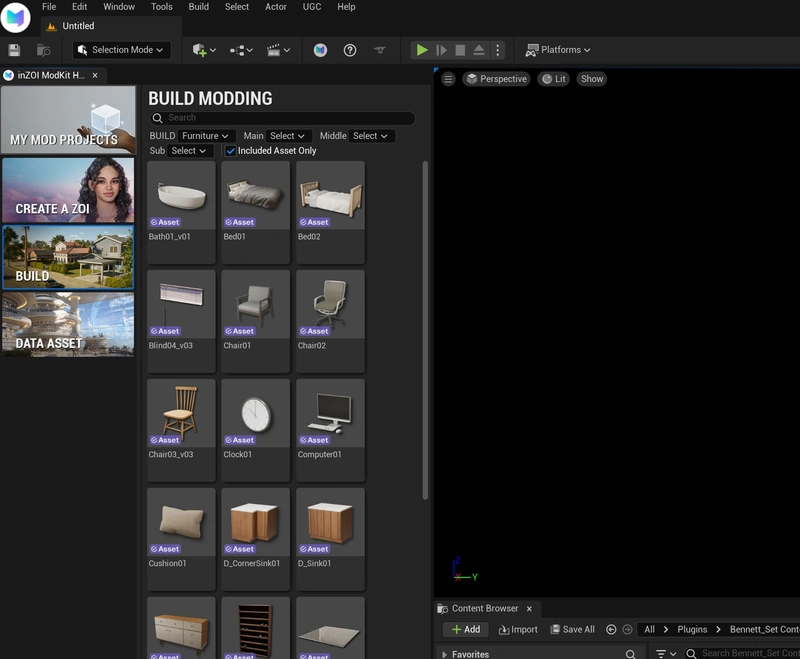
Task: Open the Selection Mode dropdown
Action: pyautogui.click(x=121, y=50)
